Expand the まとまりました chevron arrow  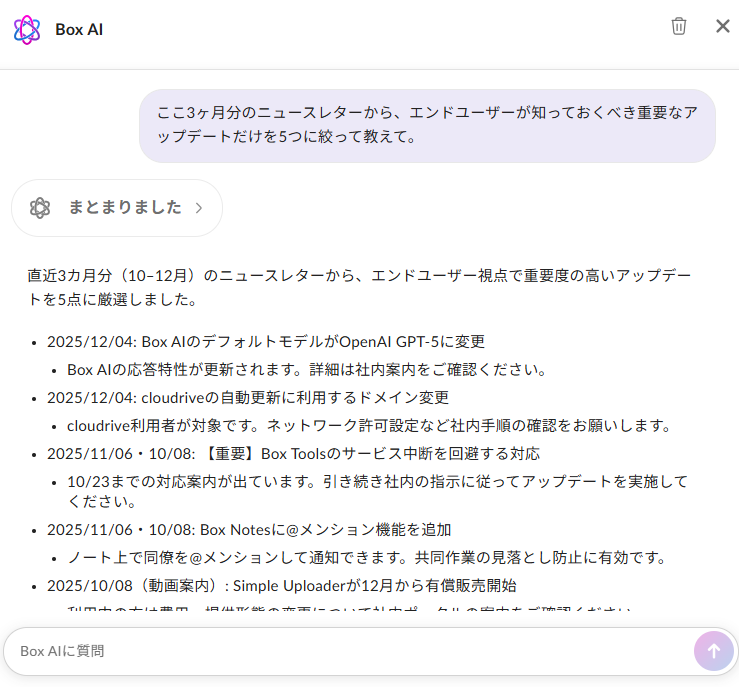(x=199, y=208)
